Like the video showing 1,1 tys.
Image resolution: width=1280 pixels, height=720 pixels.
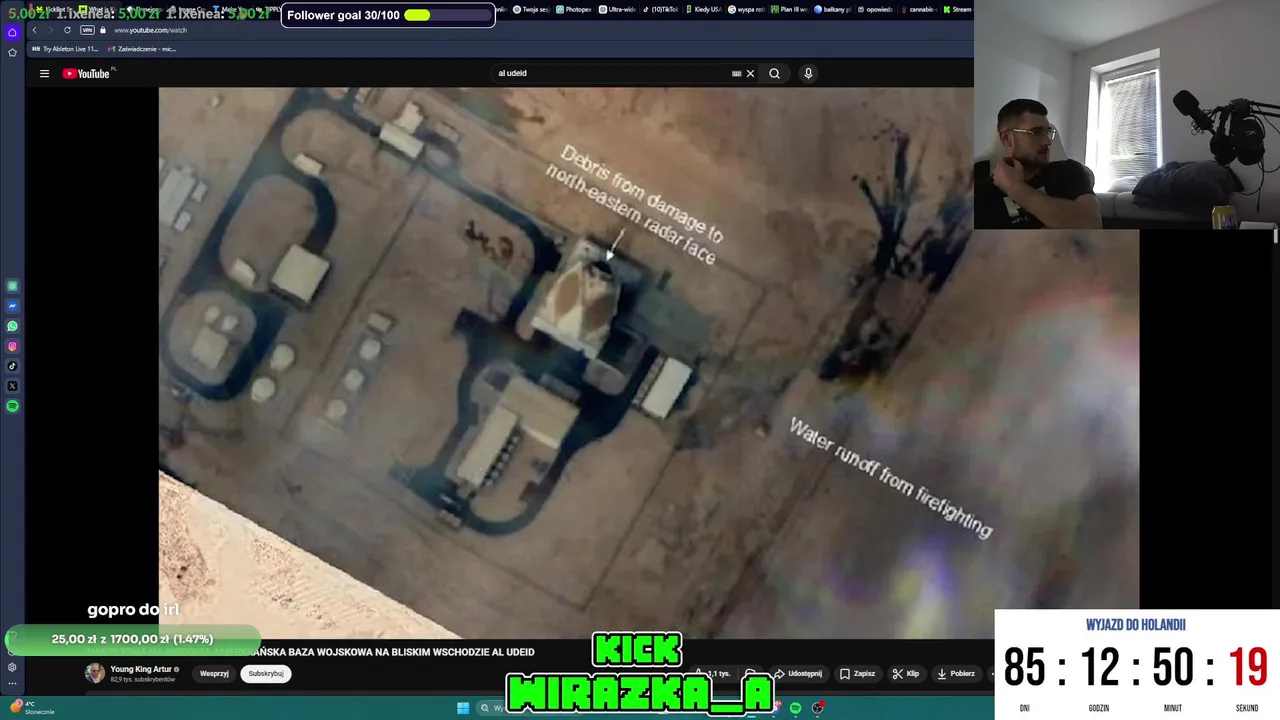pos(713,674)
